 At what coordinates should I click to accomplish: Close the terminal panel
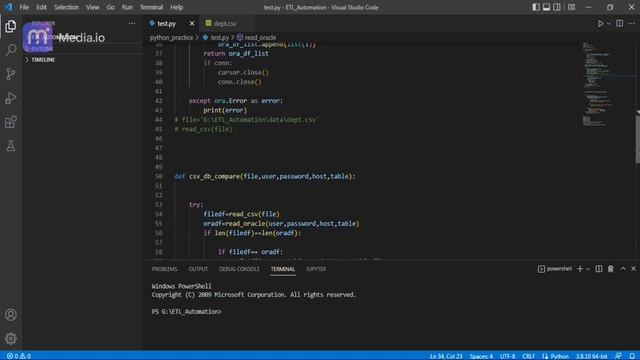click(x=633, y=269)
